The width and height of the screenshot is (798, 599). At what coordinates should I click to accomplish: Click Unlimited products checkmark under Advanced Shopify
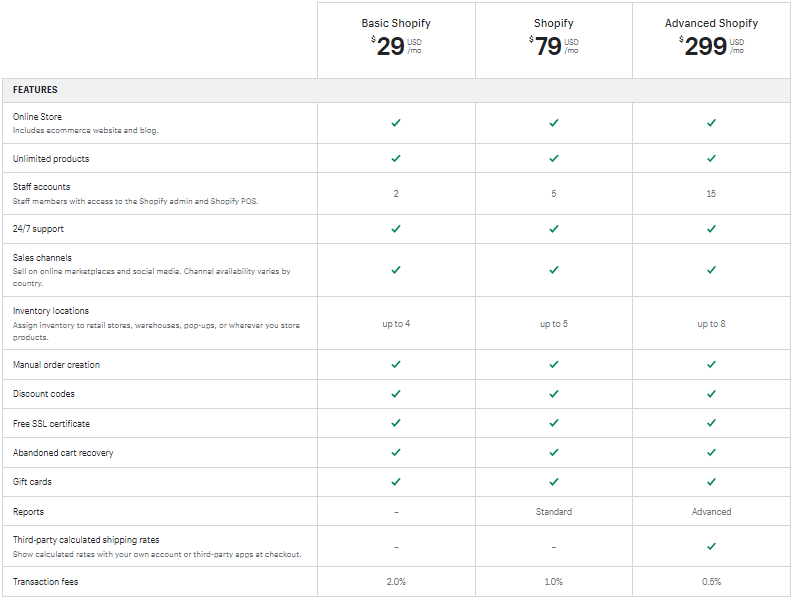pyautogui.click(x=711, y=158)
